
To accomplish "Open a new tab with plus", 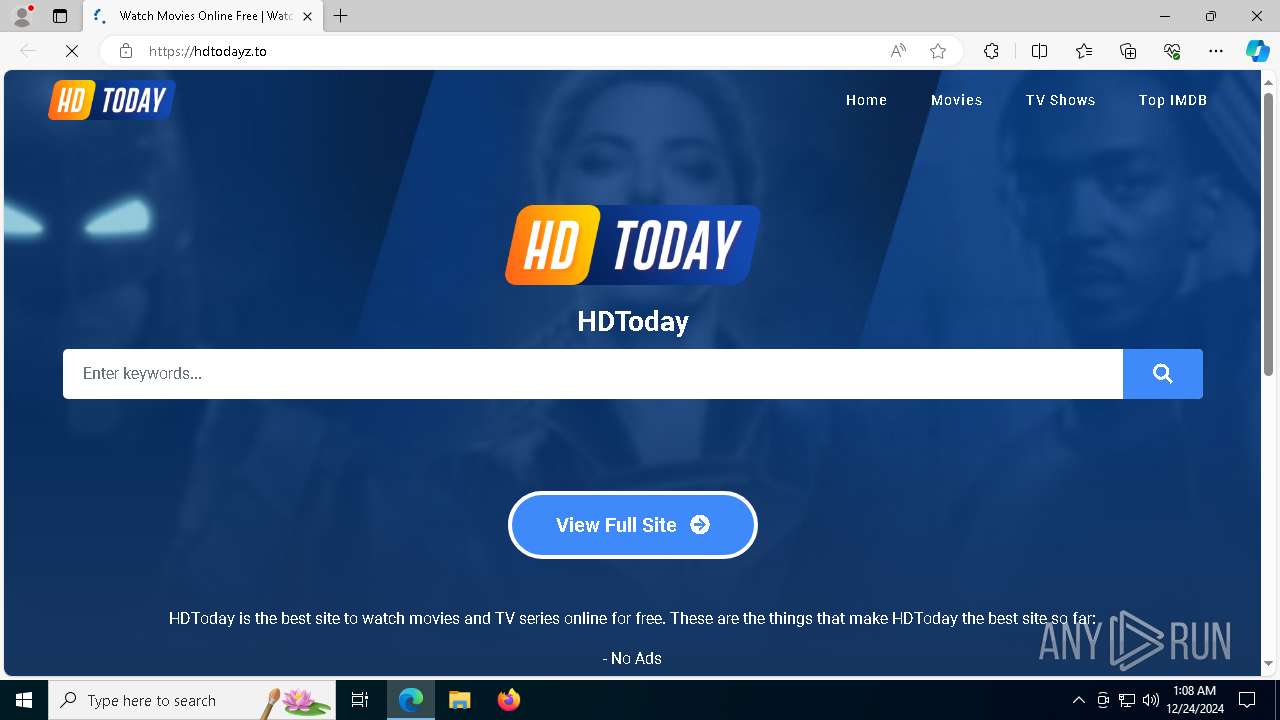I will [x=341, y=16].
